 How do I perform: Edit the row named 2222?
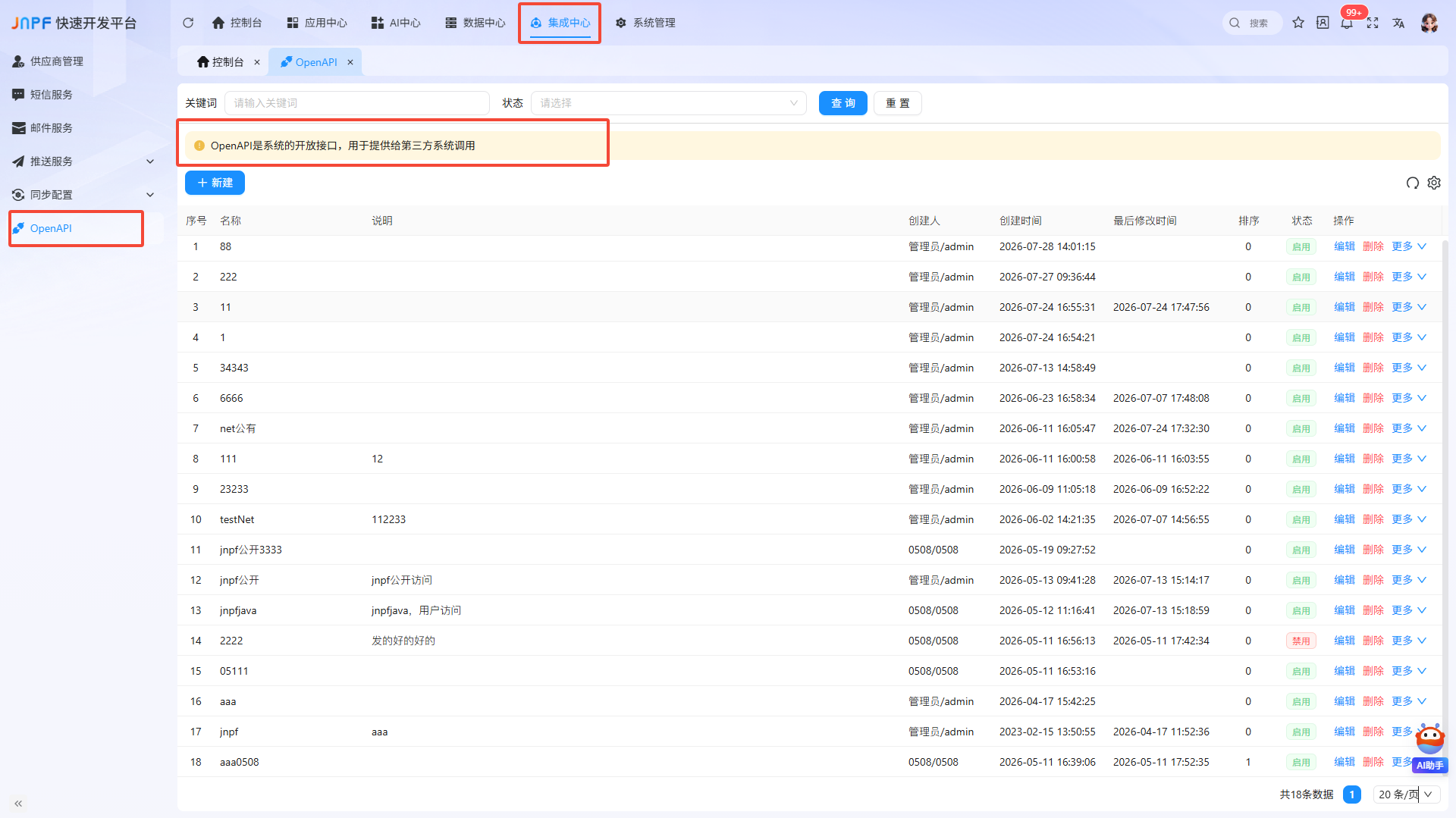coord(1344,641)
